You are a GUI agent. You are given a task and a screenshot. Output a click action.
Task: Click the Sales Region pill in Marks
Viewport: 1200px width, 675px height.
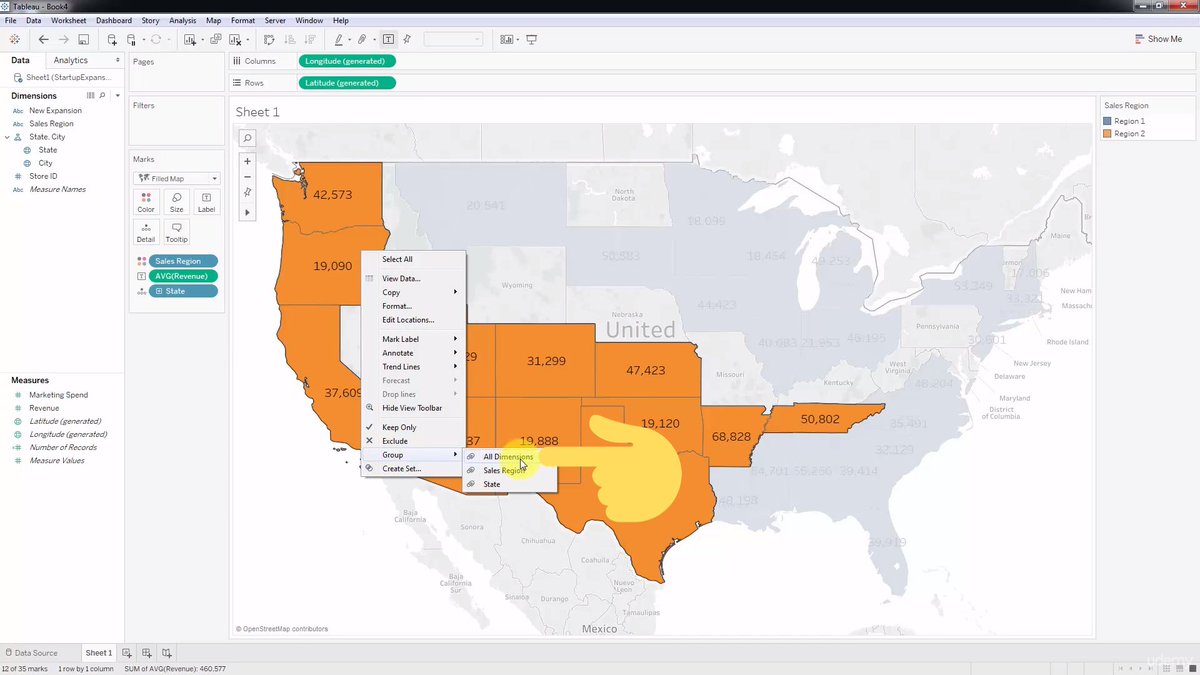pos(183,261)
